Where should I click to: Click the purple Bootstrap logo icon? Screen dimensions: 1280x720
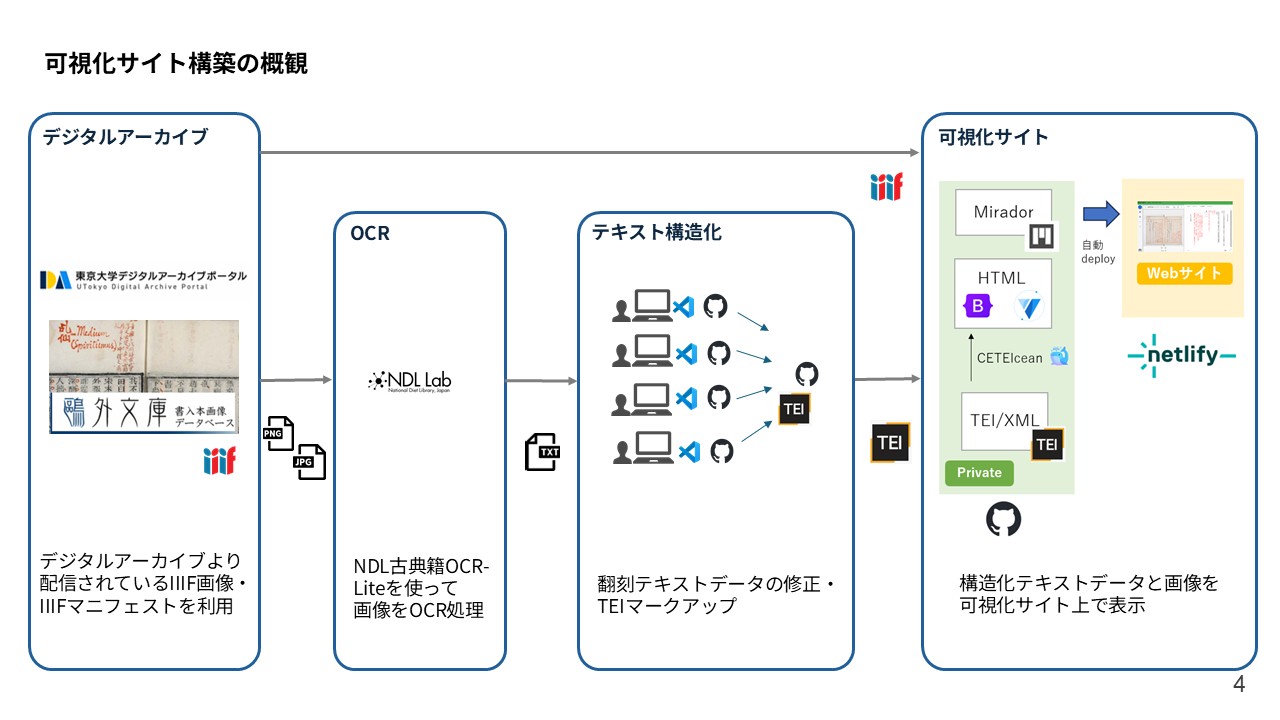[977, 307]
